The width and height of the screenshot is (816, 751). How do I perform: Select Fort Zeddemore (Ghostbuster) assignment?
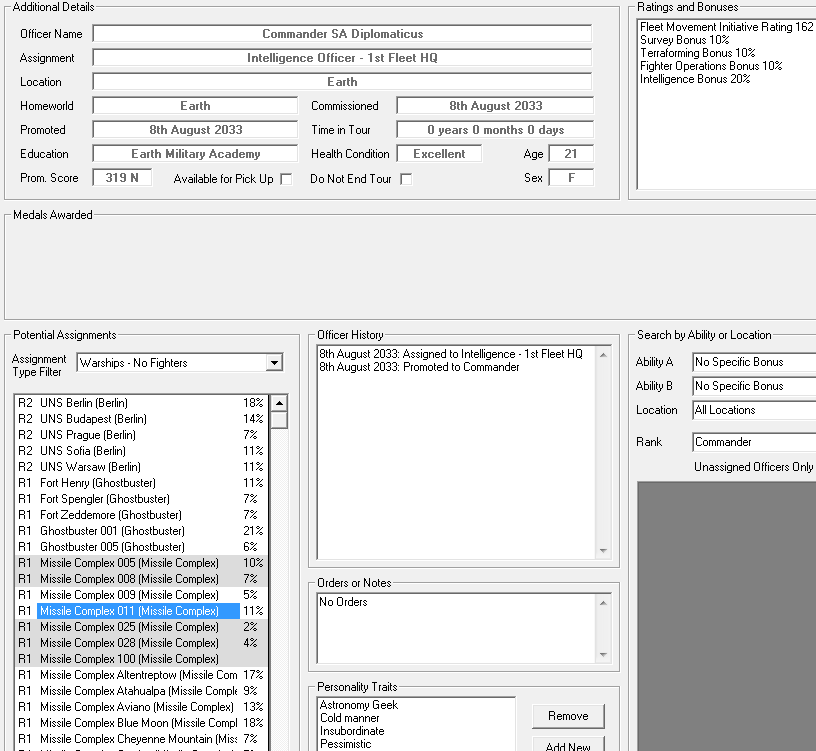click(x=141, y=515)
